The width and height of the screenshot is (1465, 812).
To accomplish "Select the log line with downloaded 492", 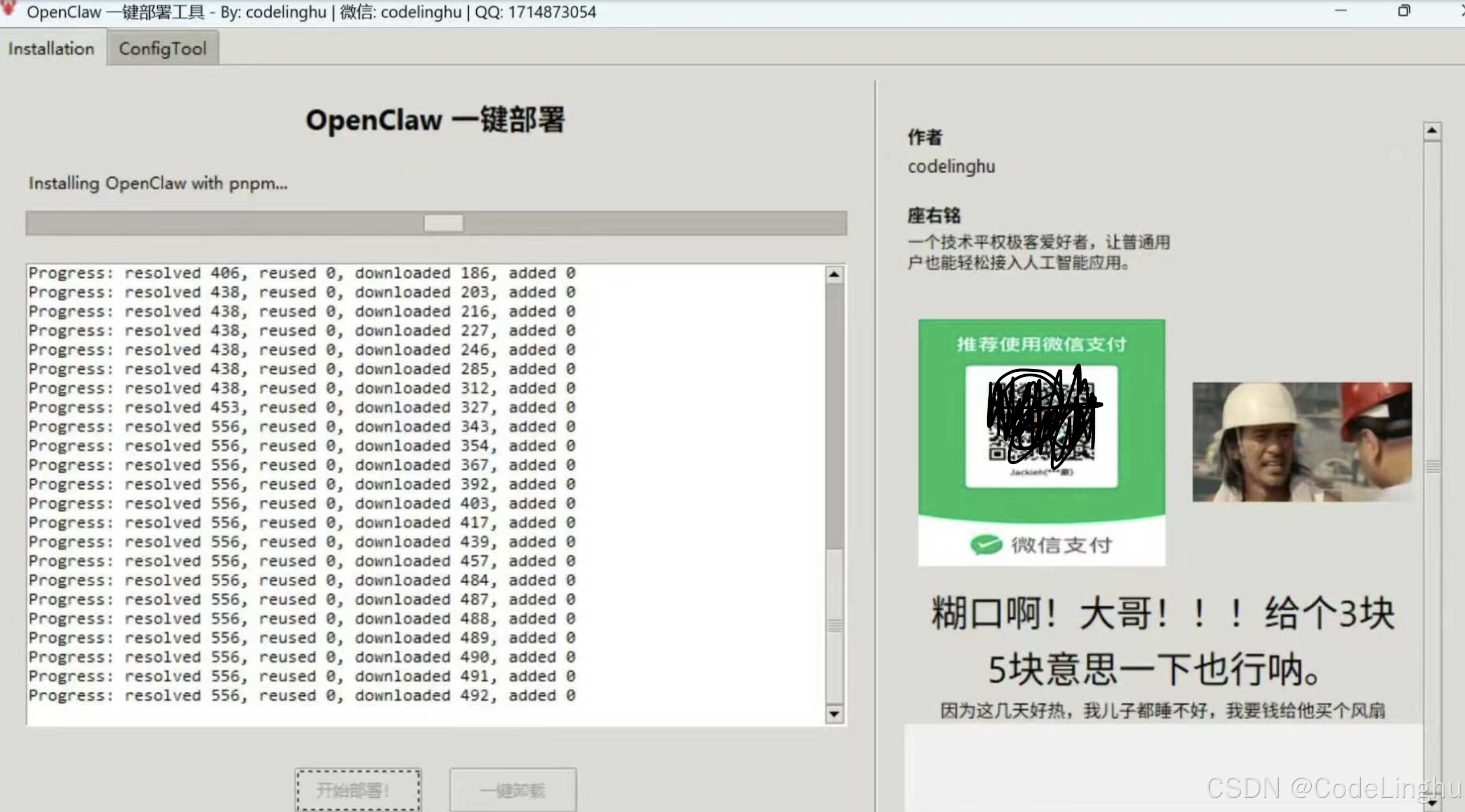I will tap(302, 695).
